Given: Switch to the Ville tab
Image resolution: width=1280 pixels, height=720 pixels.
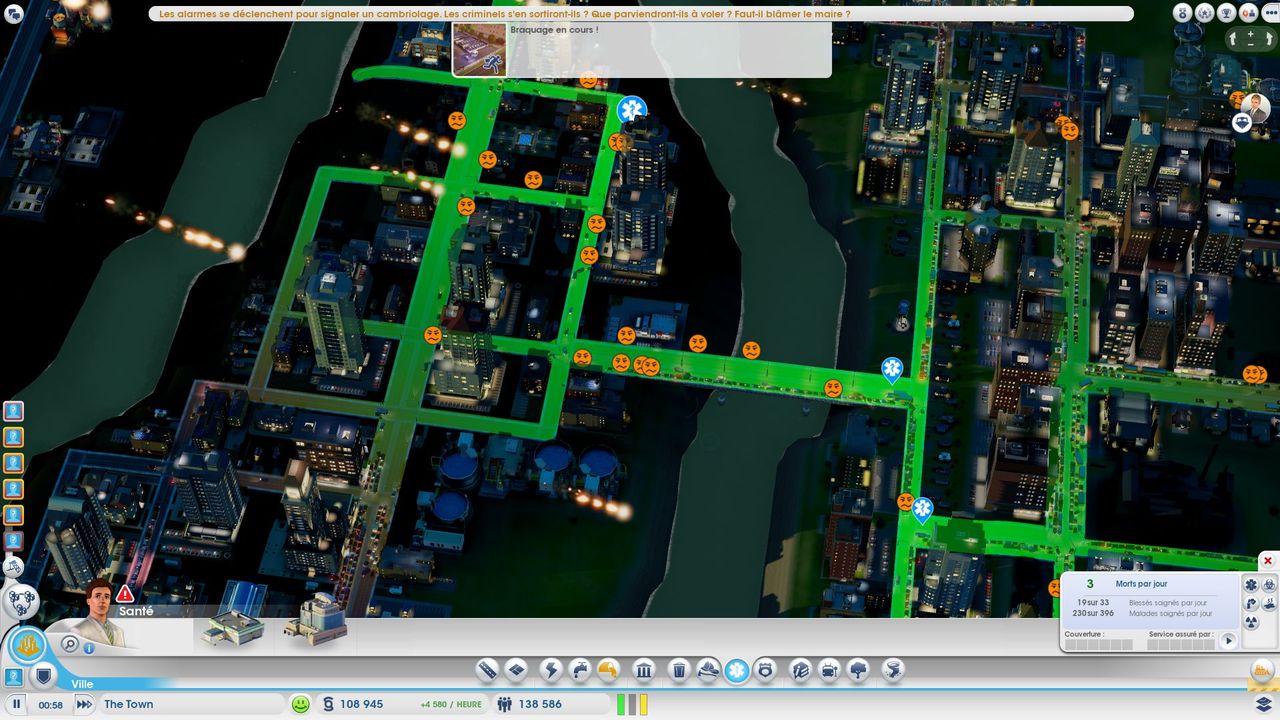Looking at the screenshot, I should pyautogui.click(x=83, y=684).
